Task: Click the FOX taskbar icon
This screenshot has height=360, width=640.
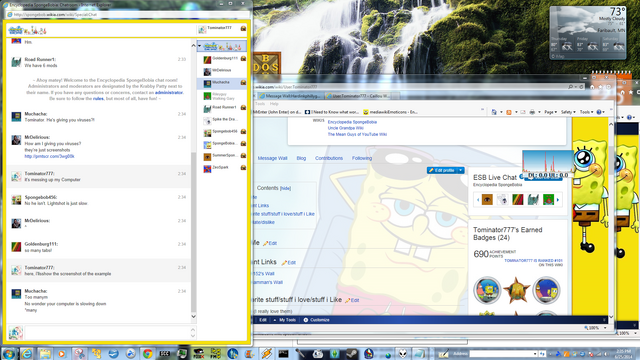Action: [x=199, y=353]
